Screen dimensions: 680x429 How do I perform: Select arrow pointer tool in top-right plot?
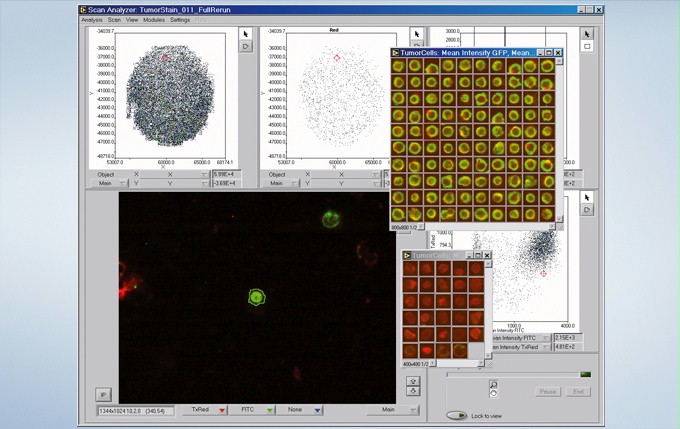(587, 34)
